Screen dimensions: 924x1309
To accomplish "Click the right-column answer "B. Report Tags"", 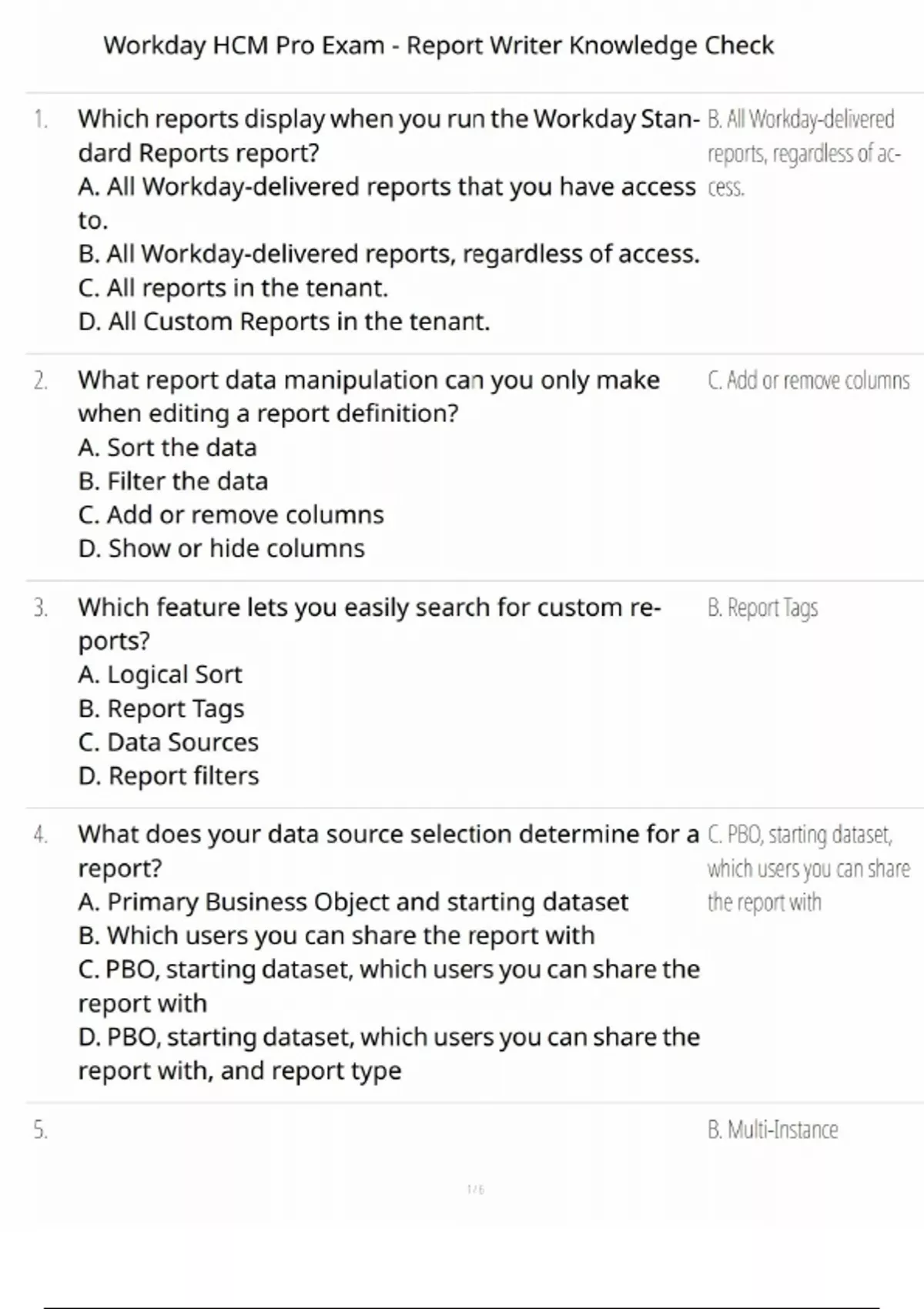I will (762, 608).
